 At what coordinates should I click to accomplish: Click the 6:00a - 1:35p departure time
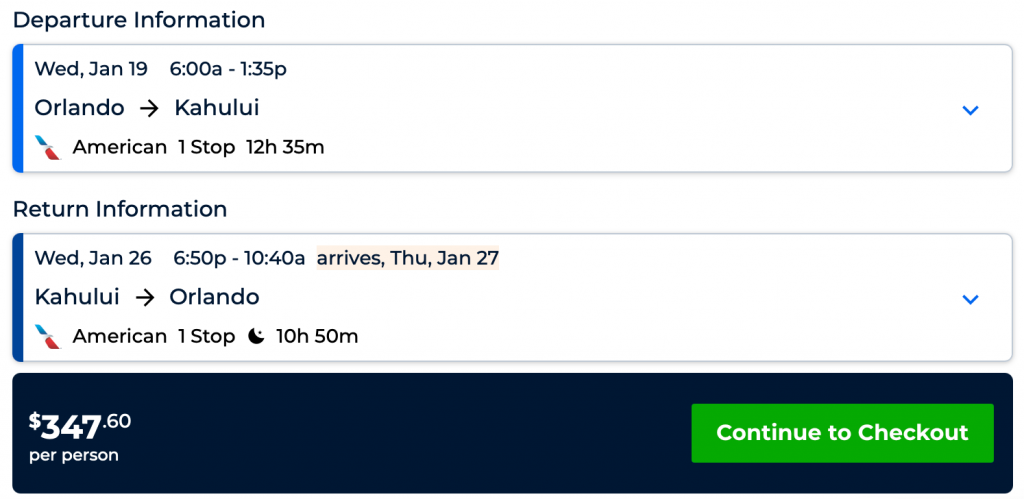229,69
